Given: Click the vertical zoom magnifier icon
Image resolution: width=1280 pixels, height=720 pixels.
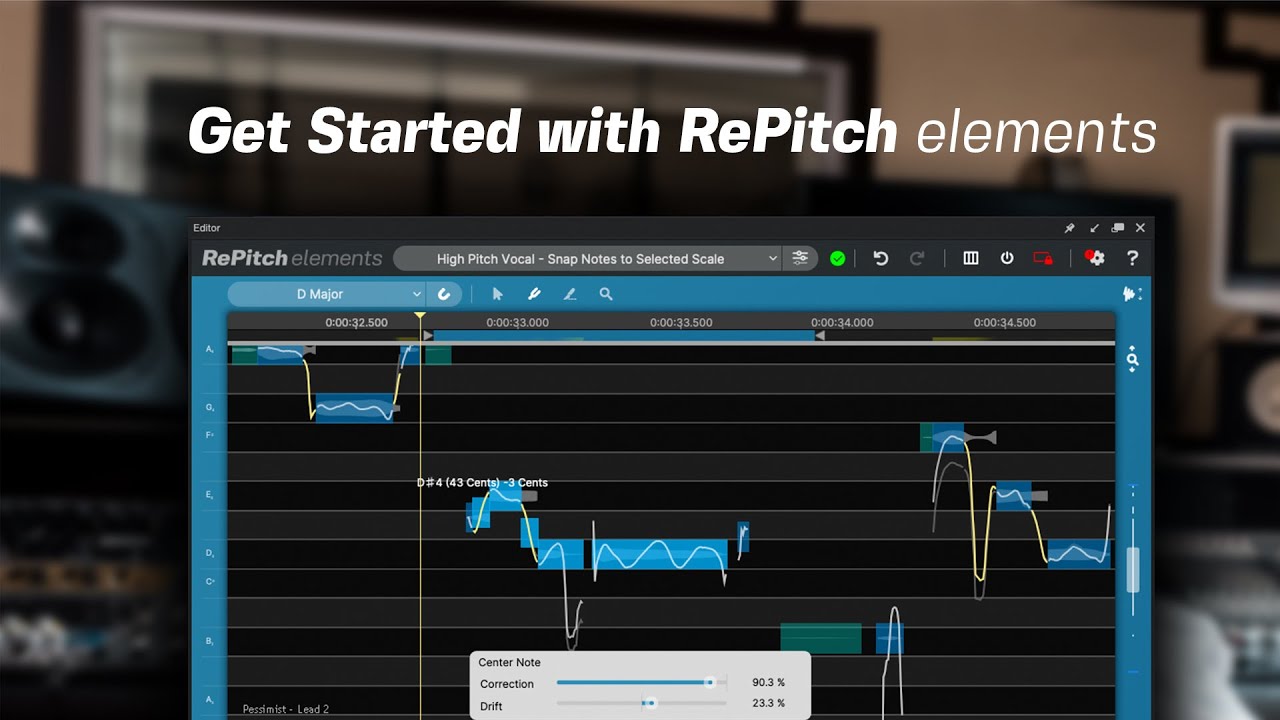Looking at the screenshot, I should 1132,359.
